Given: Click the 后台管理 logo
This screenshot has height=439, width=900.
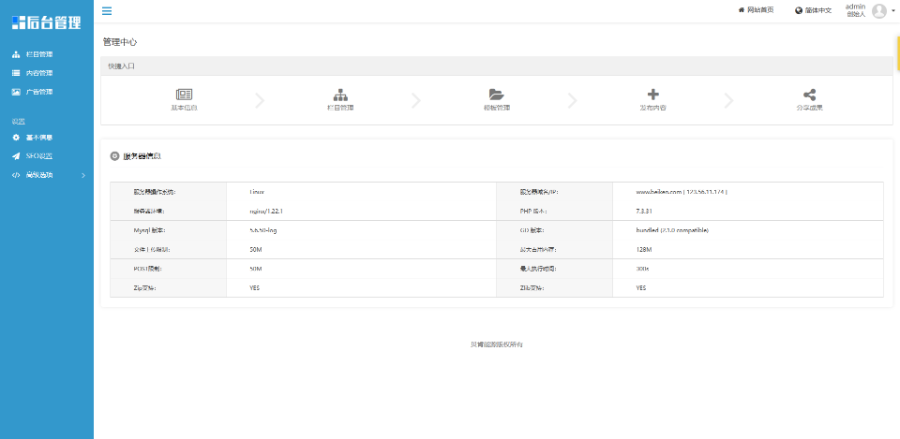Looking at the screenshot, I should click(x=46, y=23).
